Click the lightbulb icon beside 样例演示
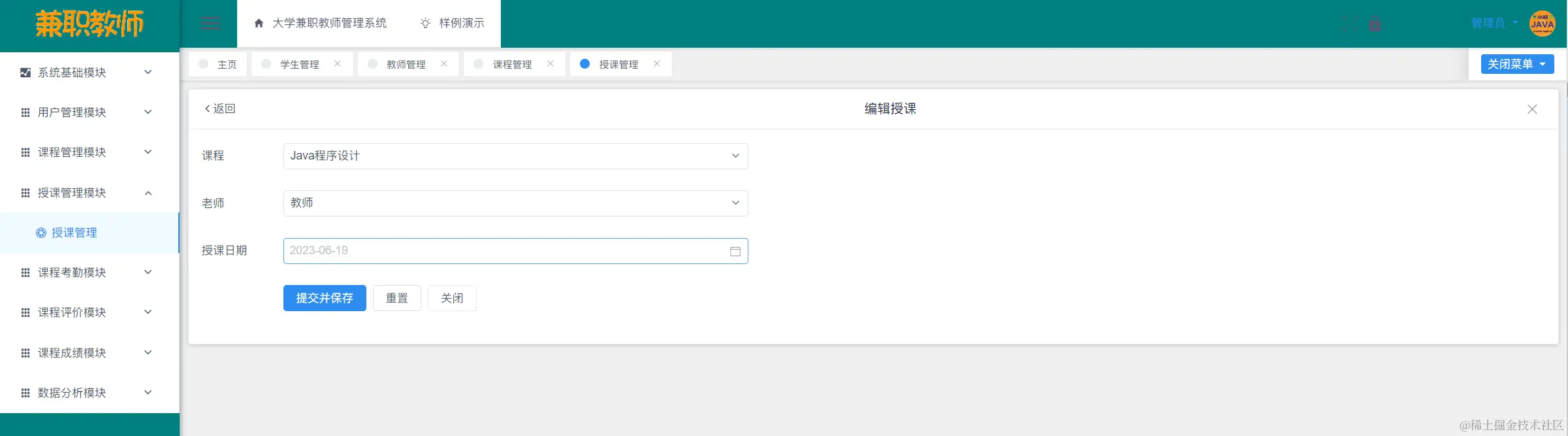The height and width of the screenshot is (436, 1568). point(425,24)
